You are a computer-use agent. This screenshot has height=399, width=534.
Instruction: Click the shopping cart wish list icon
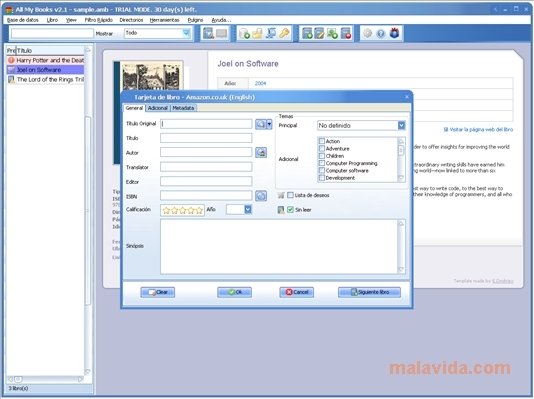[x=281, y=195]
